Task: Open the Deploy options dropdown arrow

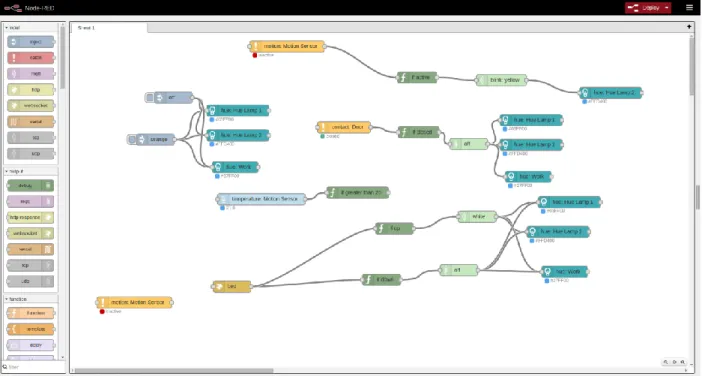Action: pyautogui.click(x=667, y=8)
